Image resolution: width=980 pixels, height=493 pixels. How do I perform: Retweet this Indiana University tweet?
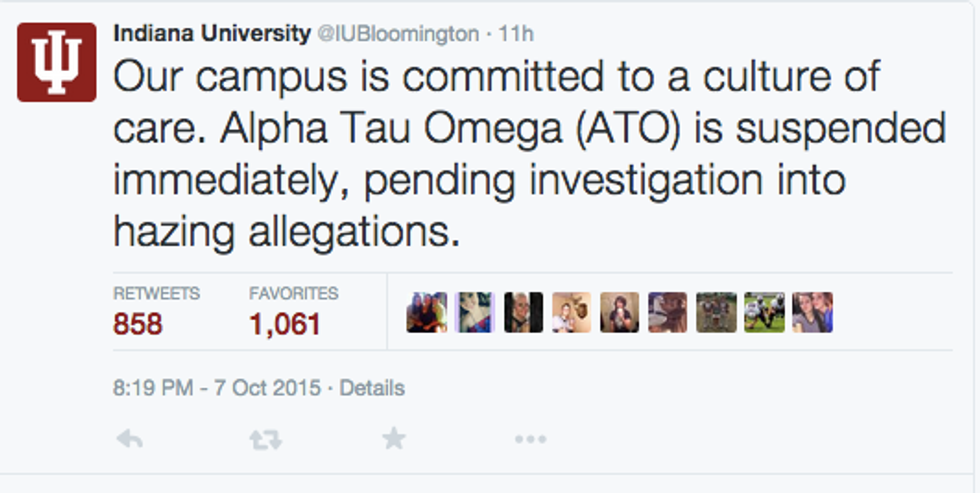coord(262,438)
